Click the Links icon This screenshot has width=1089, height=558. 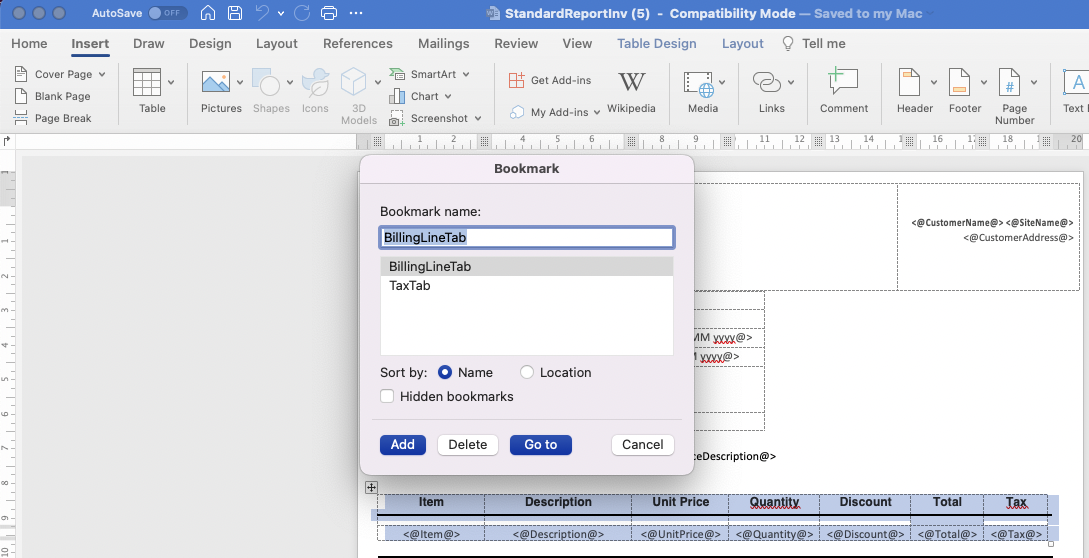[x=767, y=82]
